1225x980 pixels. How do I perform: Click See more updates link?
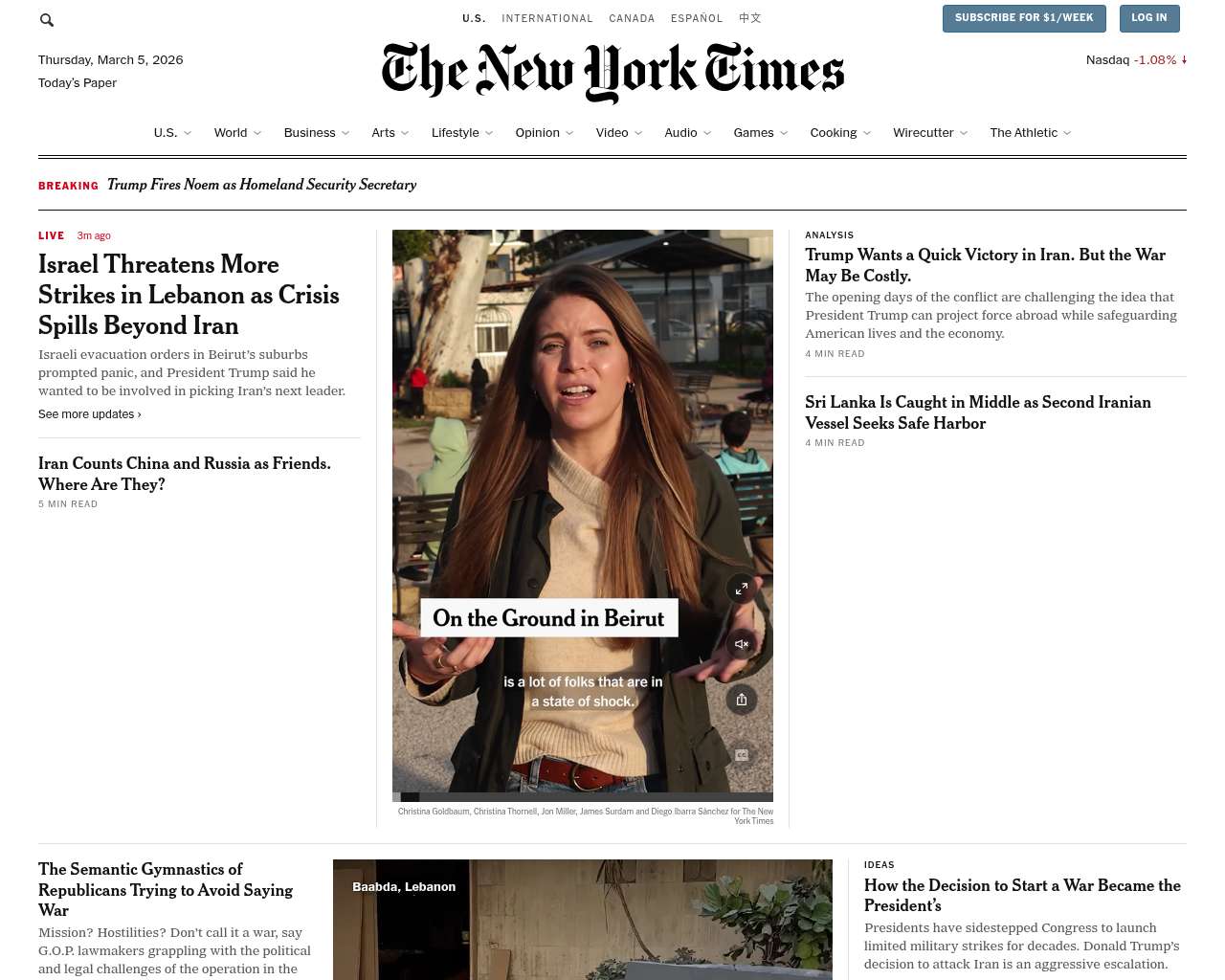(90, 414)
